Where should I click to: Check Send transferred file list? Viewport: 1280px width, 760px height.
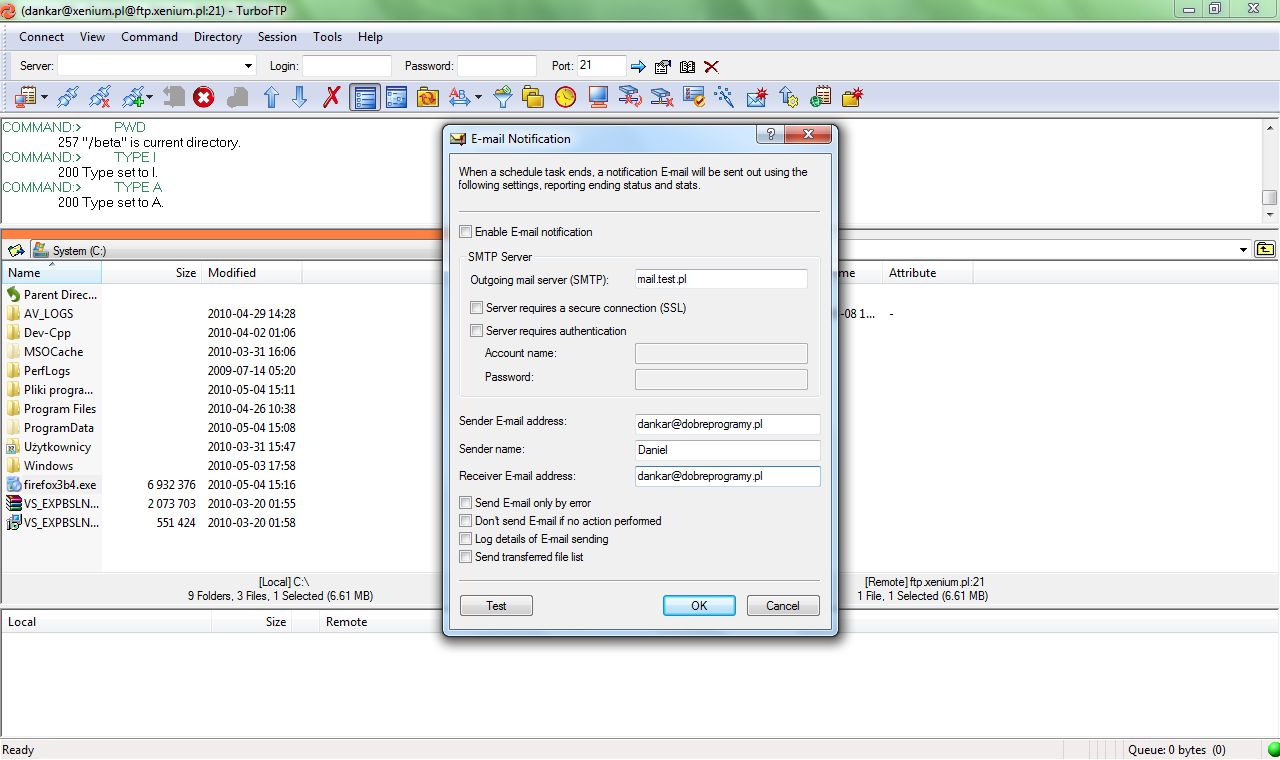465,557
